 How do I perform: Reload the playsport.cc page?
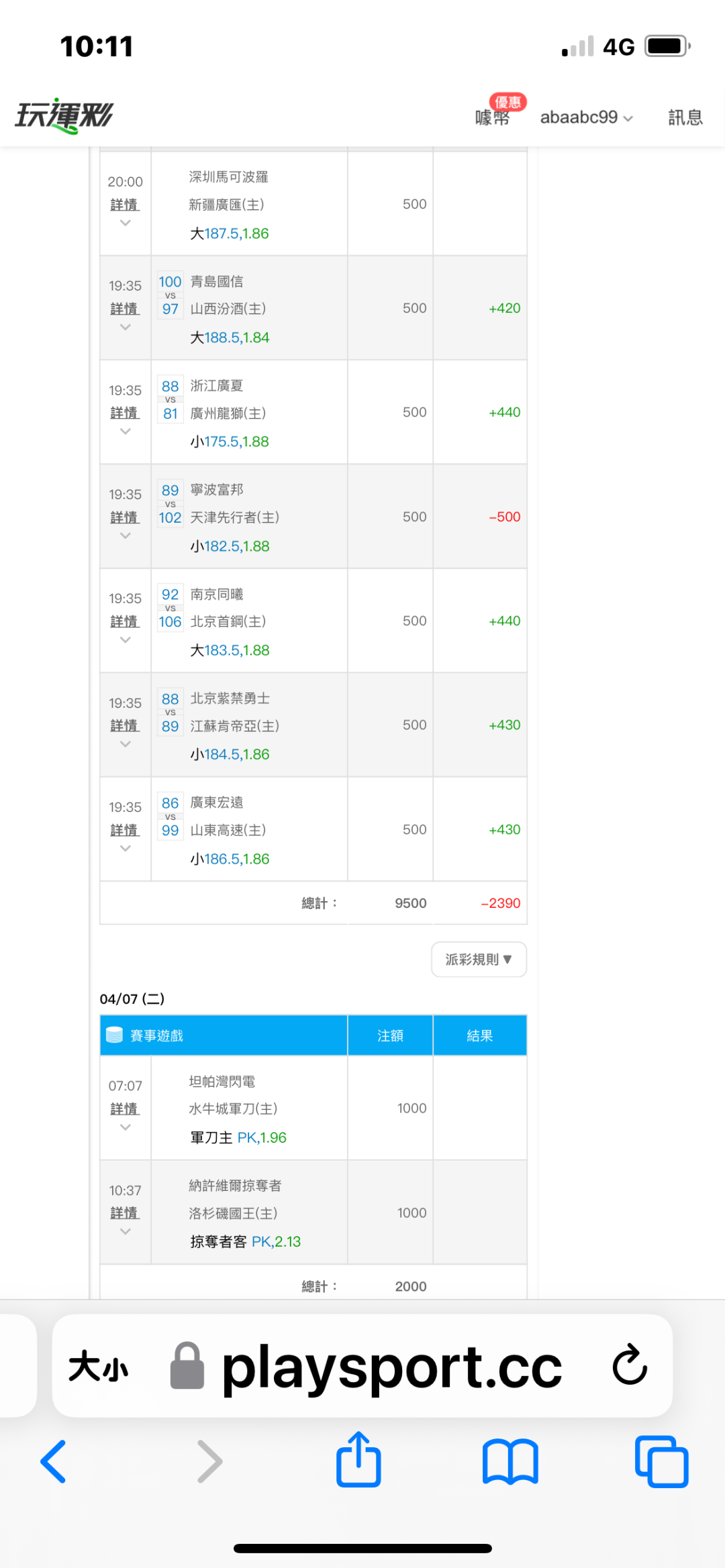(x=630, y=1365)
